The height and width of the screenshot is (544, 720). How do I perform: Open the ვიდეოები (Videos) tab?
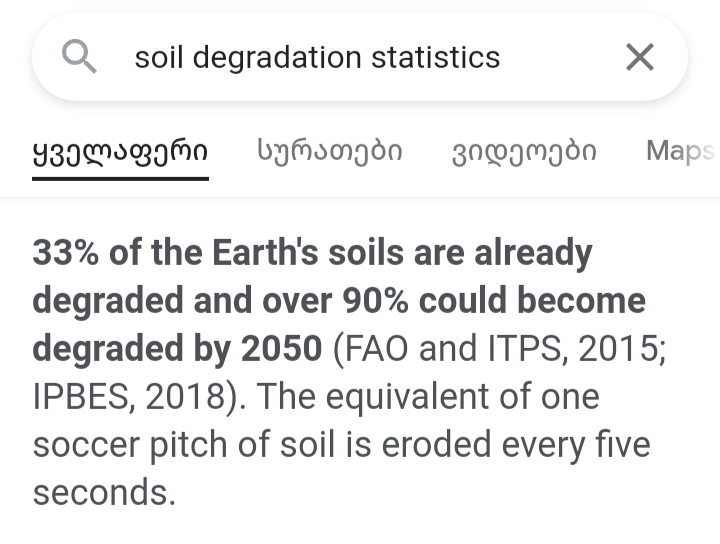pyautogui.click(x=524, y=152)
